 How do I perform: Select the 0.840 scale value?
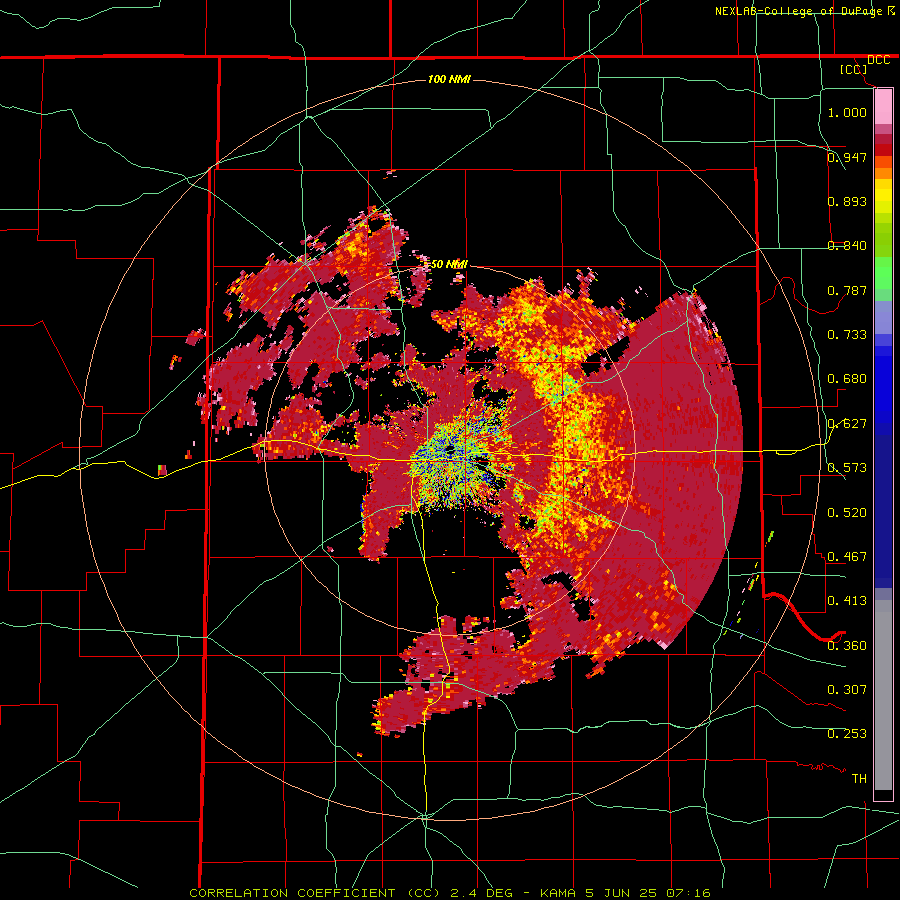click(x=847, y=246)
